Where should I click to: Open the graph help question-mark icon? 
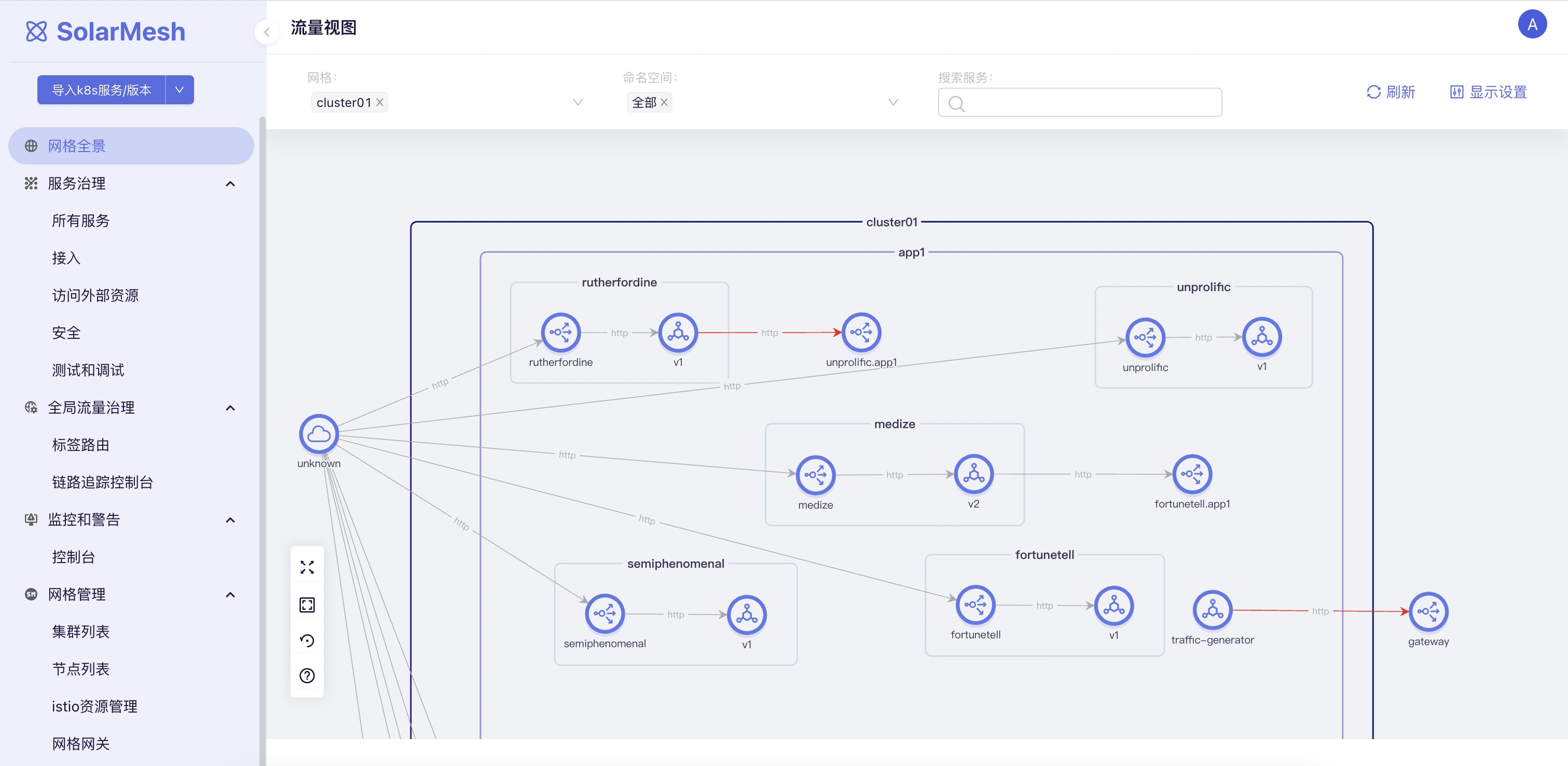(307, 676)
